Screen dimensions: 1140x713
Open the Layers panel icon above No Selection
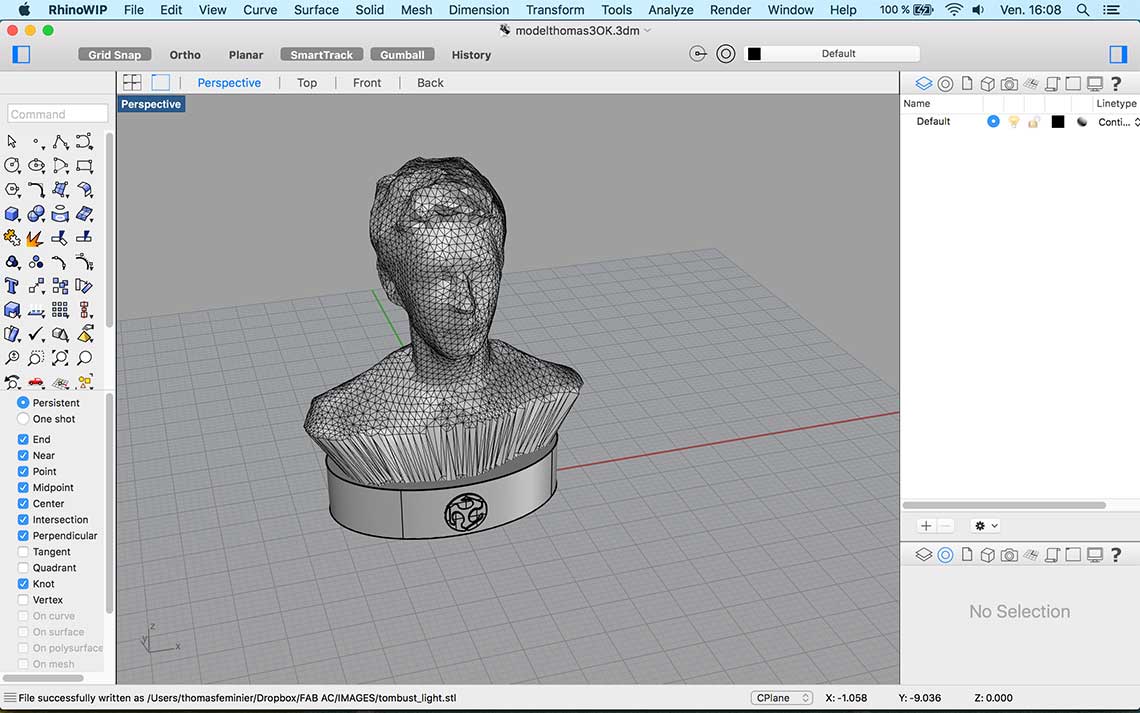pyautogui.click(x=923, y=555)
